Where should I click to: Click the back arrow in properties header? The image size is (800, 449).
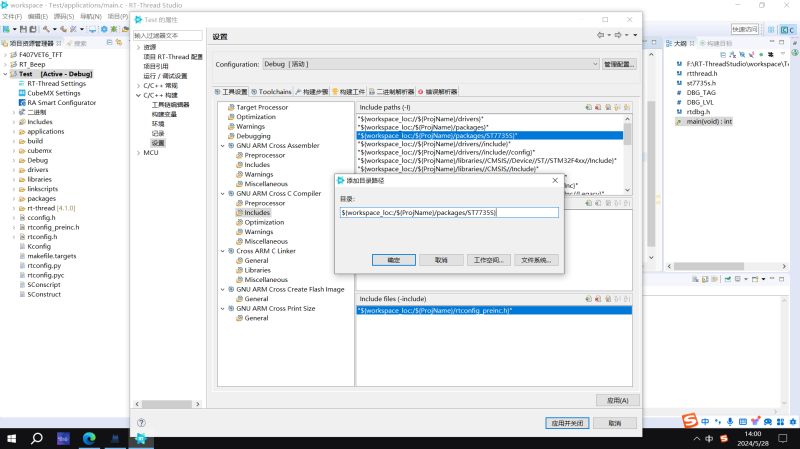[601, 35]
